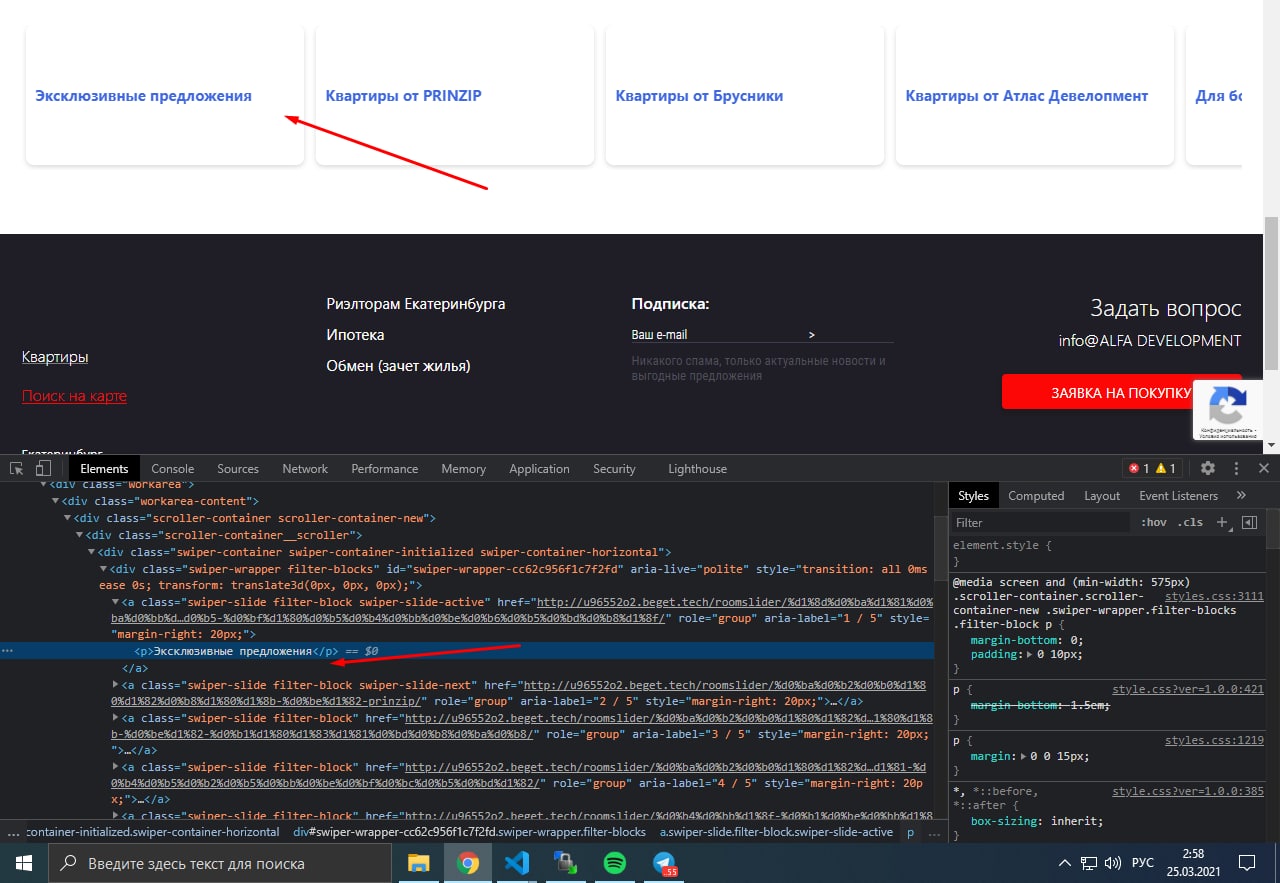The height and width of the screenshot is (883, 1280).
Task: Click breadcrumb div#swiper-wrapper-cc62c956f1c7f2fd
Action: coord(470,832)
